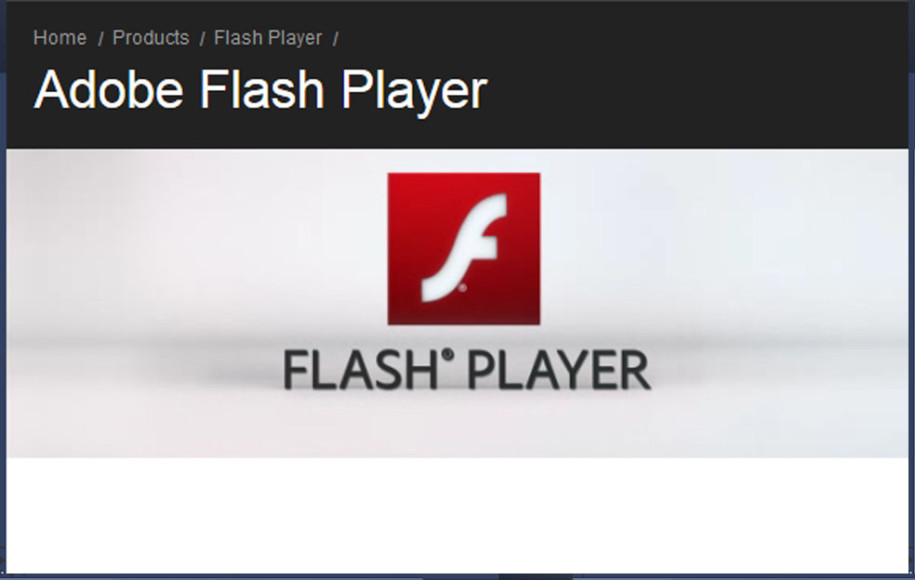Click the word PLAYER in the banner
The height and width of the screenshot is (580, 915).
[559, 370]
